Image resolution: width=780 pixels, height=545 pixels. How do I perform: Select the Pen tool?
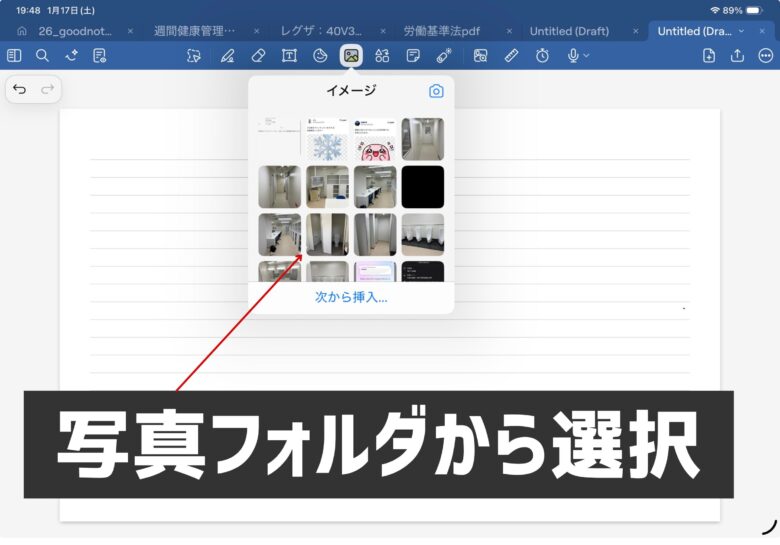227,56
